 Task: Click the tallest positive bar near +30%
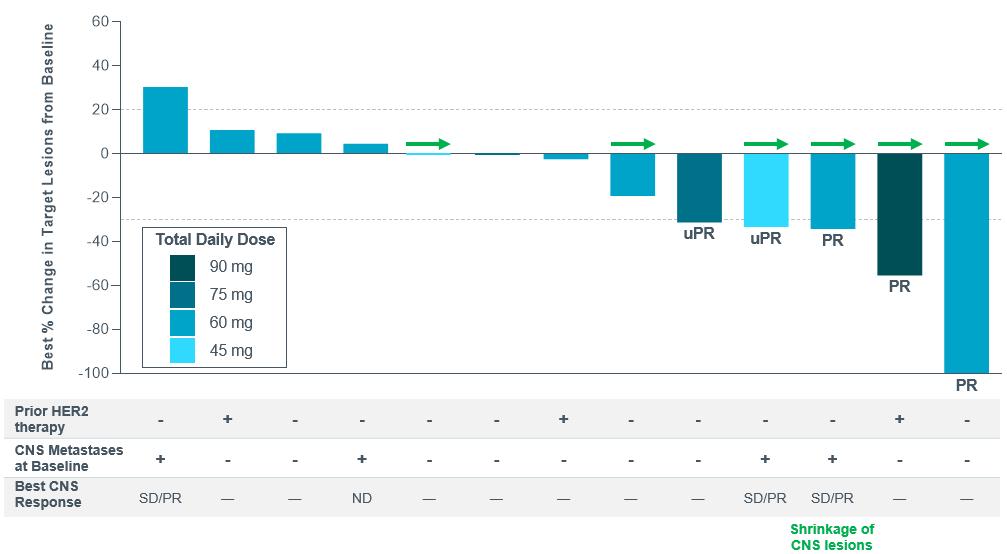(x=165, y=120)
